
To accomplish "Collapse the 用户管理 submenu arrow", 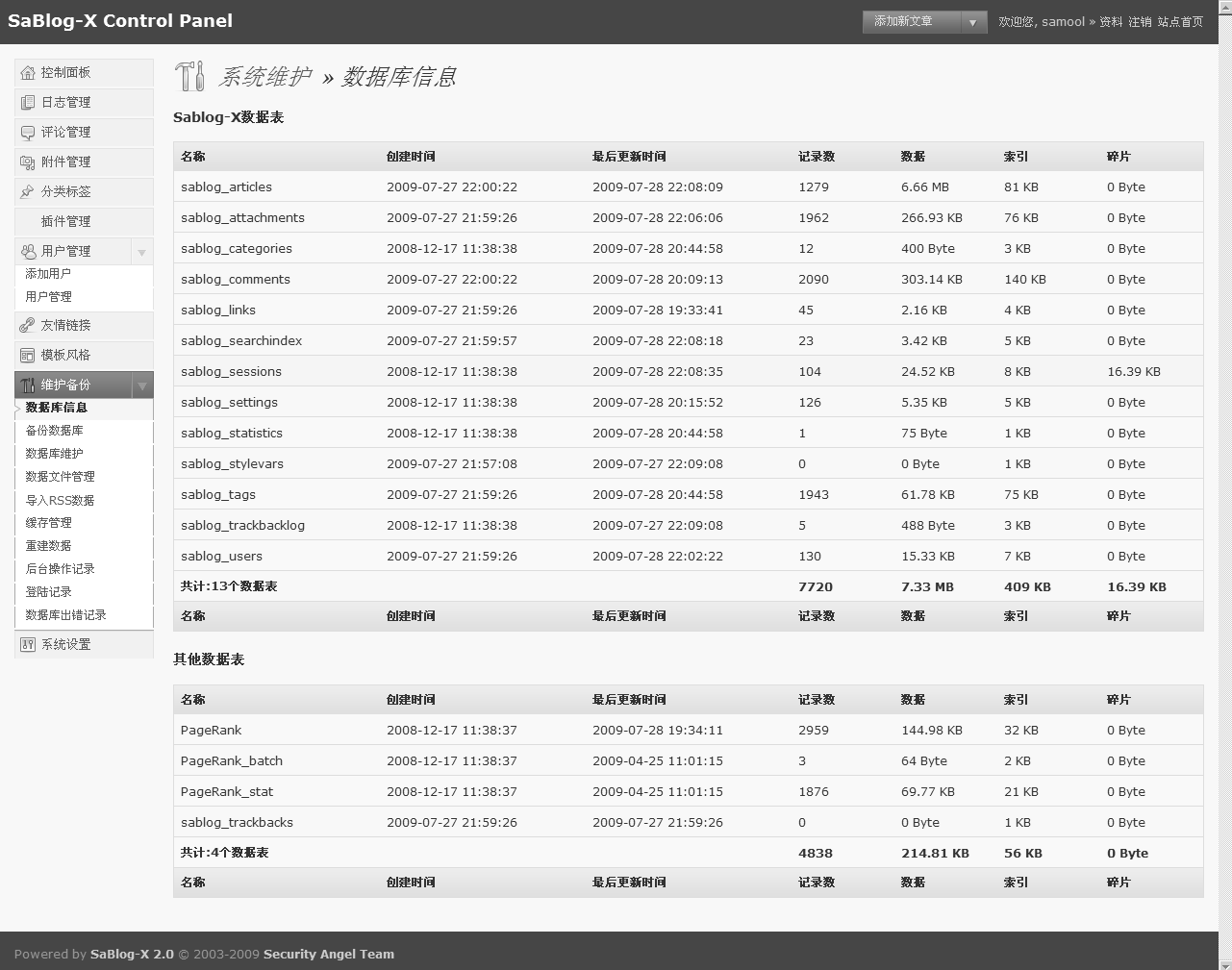I will 141,252.
